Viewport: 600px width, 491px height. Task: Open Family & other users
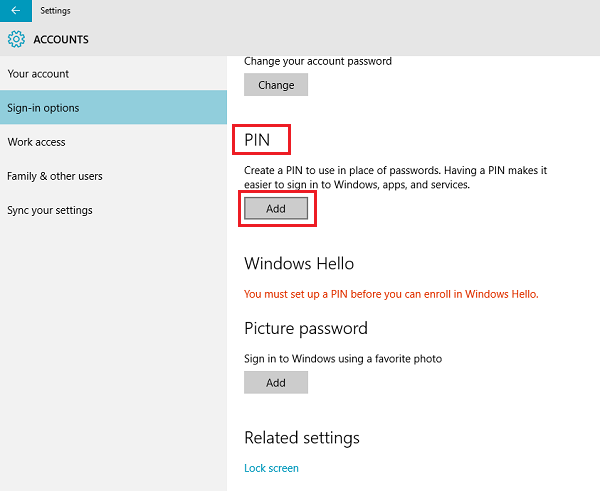point(55,176)
